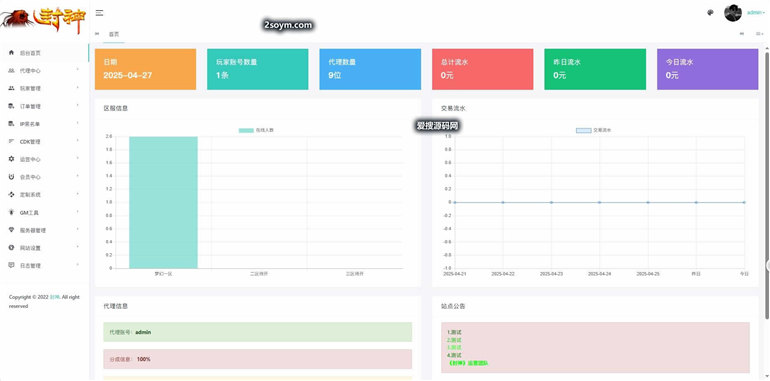Image resolution: width=770 pixels, height=381 pixels.
Task: Click the 今日流水 purple card
Action: click(708, 69)
